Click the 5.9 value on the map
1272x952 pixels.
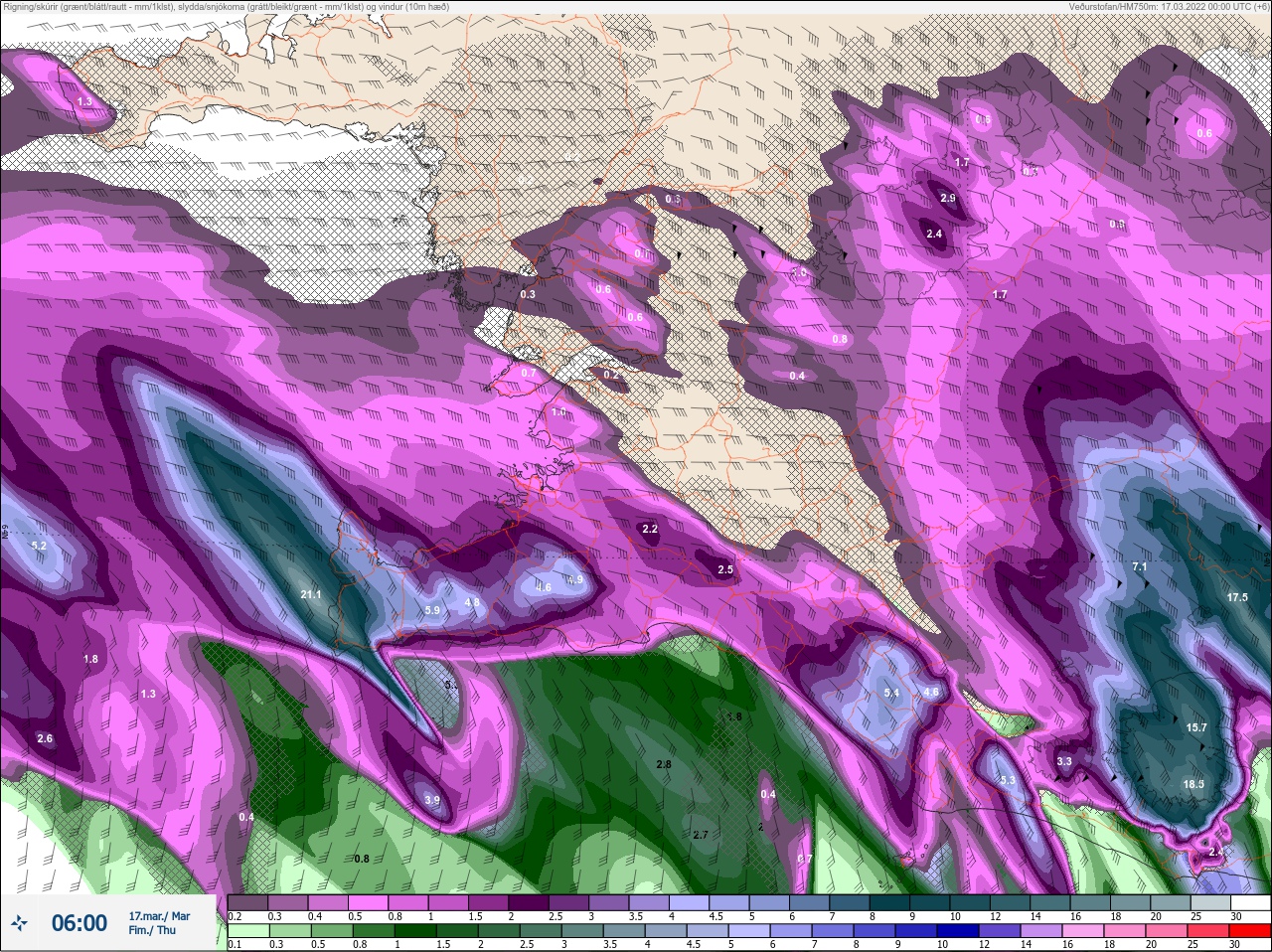point(432,610)
